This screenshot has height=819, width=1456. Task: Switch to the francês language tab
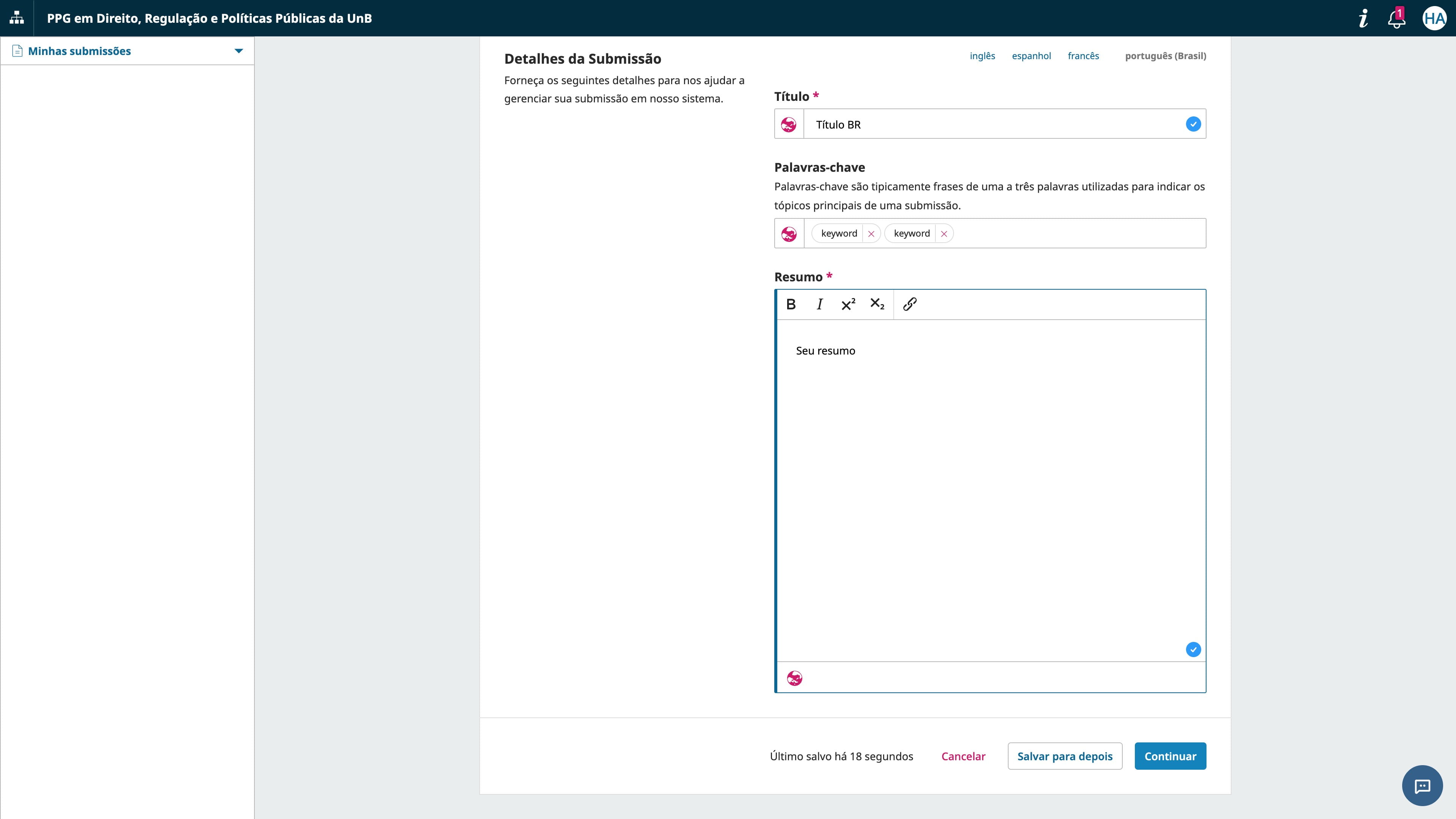1083,56
